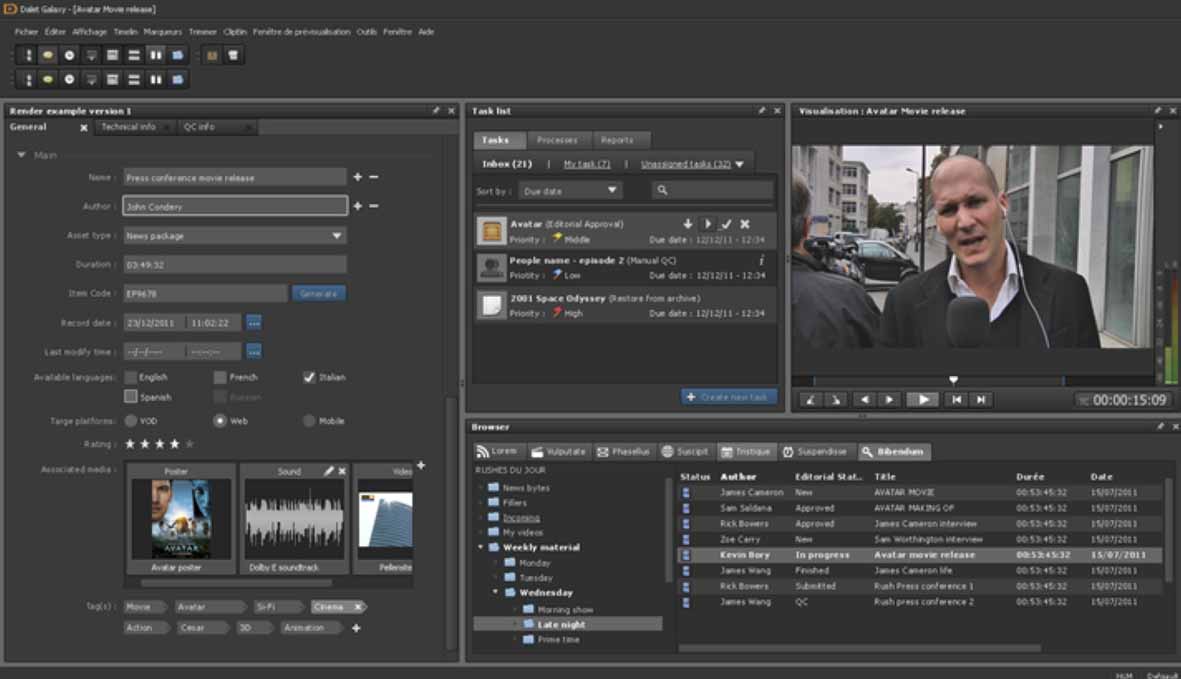Set rating to five stars
Screen dimensions: 1181x679
tap(190, 444)
